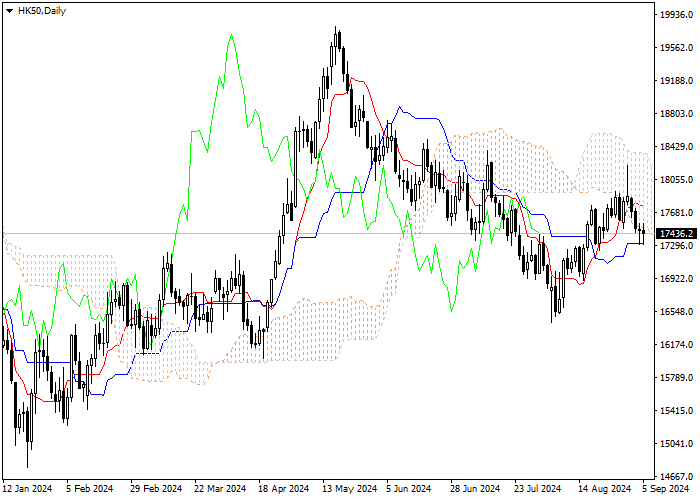Screen dimensions: 700x500
Task: Click price axis label 15041.0
Action: 676,444
